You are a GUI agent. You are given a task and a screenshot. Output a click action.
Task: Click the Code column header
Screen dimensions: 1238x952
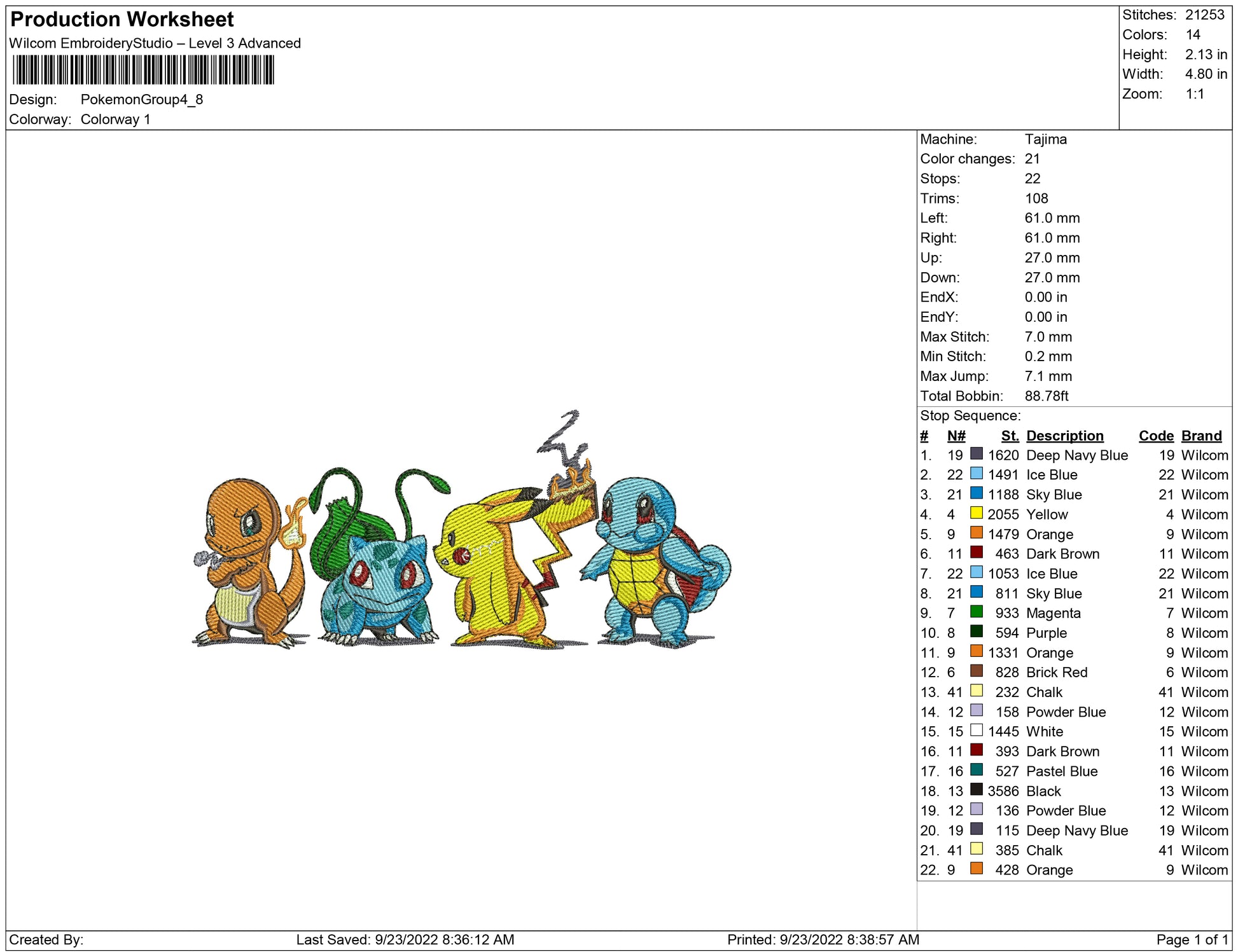(1155, 436)
